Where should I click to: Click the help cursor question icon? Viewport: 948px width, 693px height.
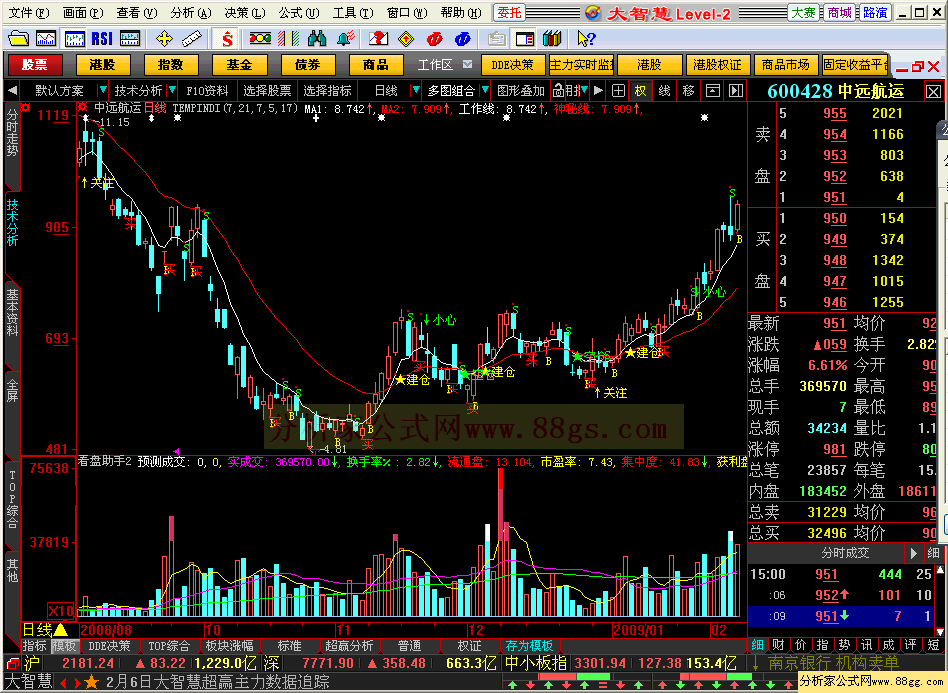click(x=586, y=39)
